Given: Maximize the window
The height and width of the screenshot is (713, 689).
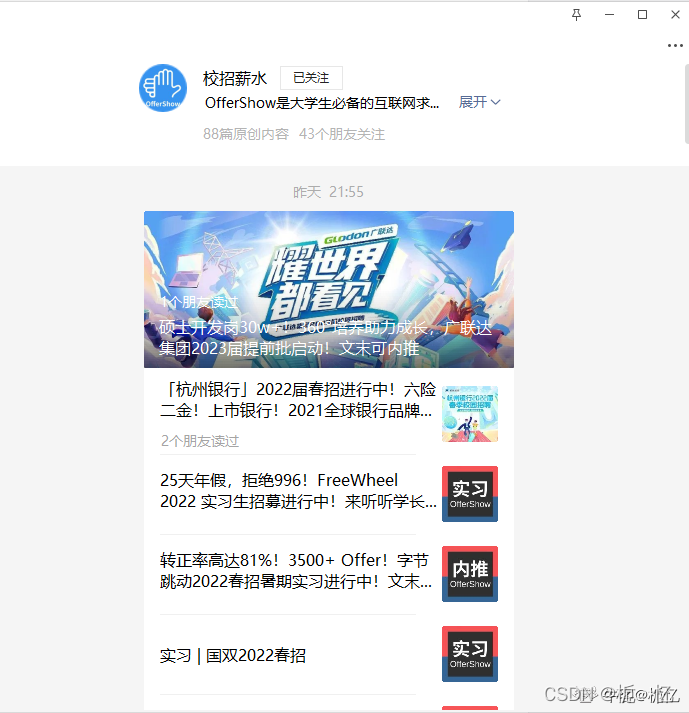Looking at the screenshot, I should [642, 15].
